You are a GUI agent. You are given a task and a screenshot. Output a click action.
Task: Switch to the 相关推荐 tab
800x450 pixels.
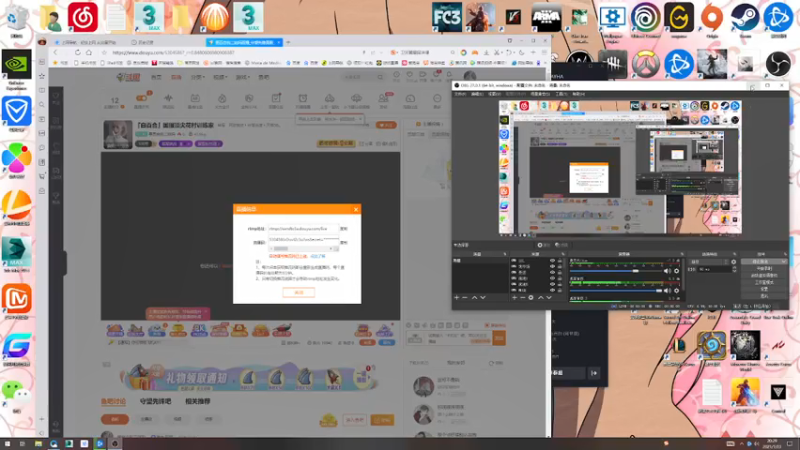(197, 402)
